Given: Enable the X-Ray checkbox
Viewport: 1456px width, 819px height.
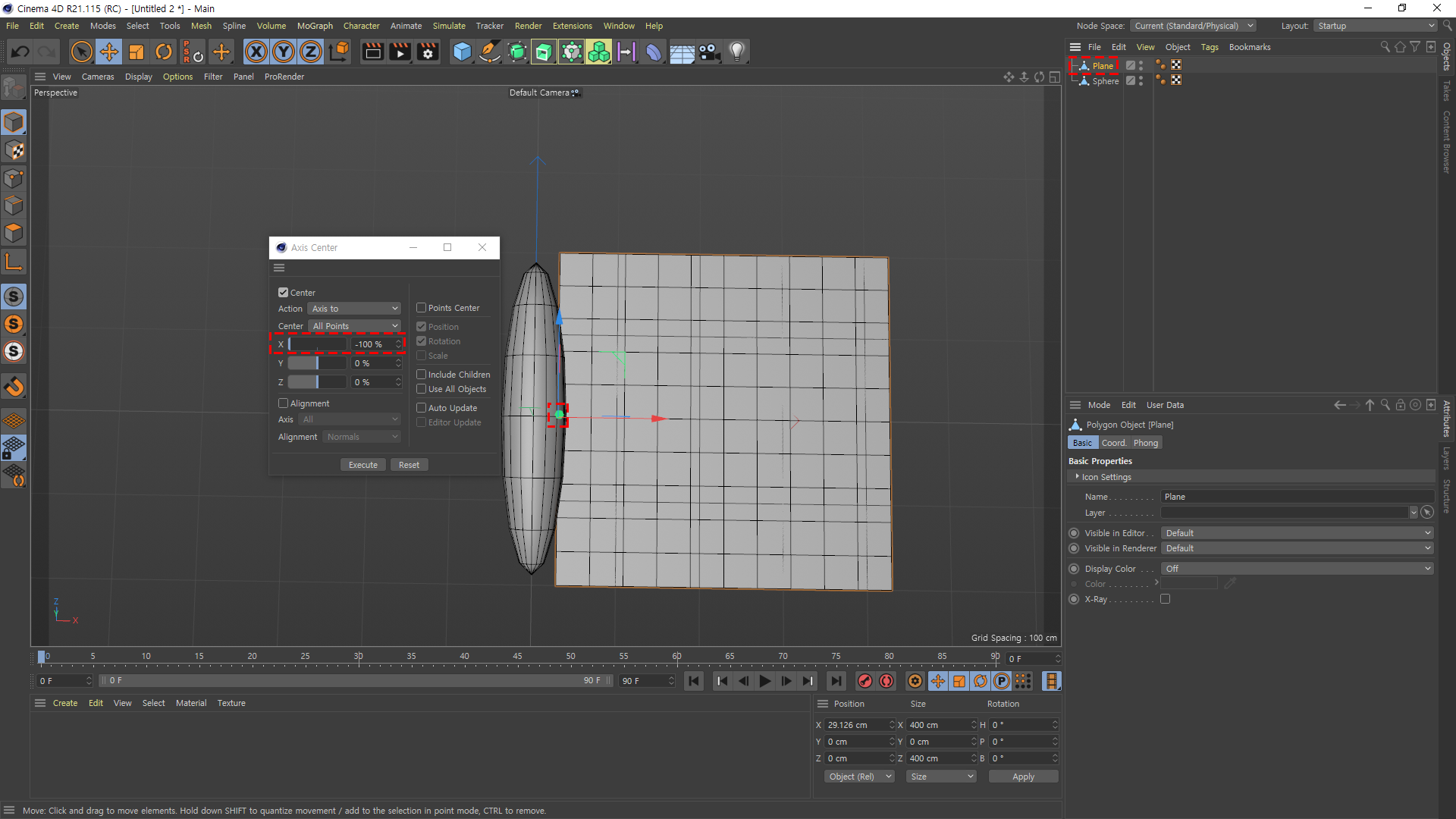Looking at the screenshot, I should tap(1166, 599).
